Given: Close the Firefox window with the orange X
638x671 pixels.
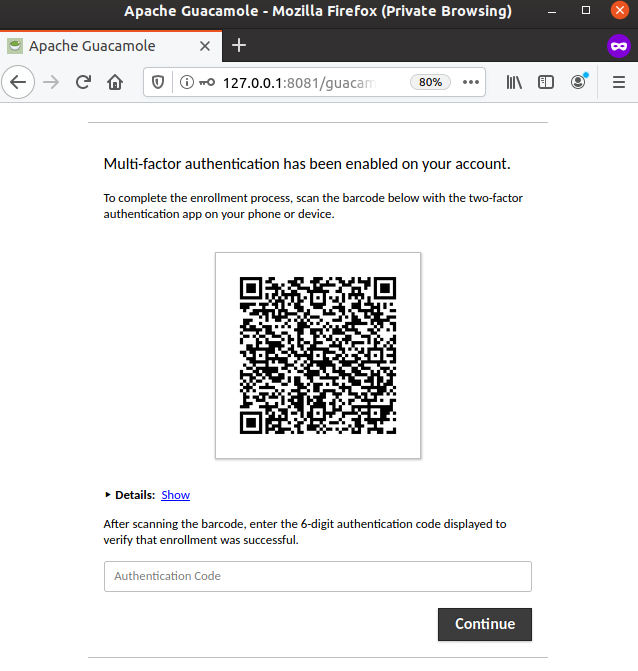Looking at the screenshot, I should coord(620,10).
